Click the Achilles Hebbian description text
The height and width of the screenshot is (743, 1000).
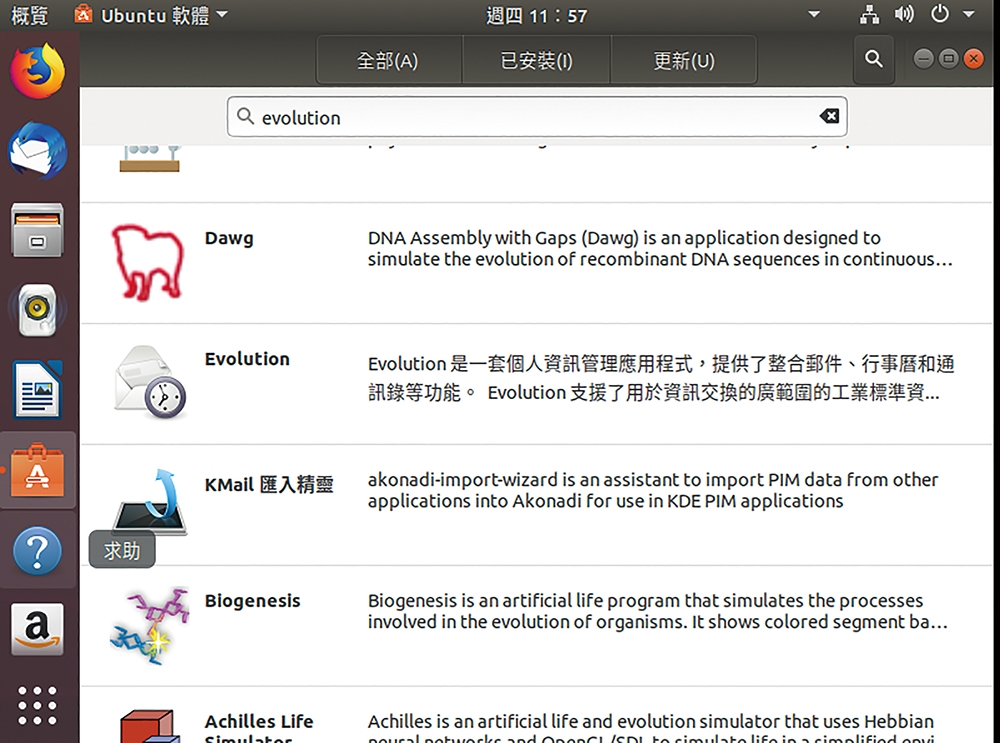pos(651,728)
